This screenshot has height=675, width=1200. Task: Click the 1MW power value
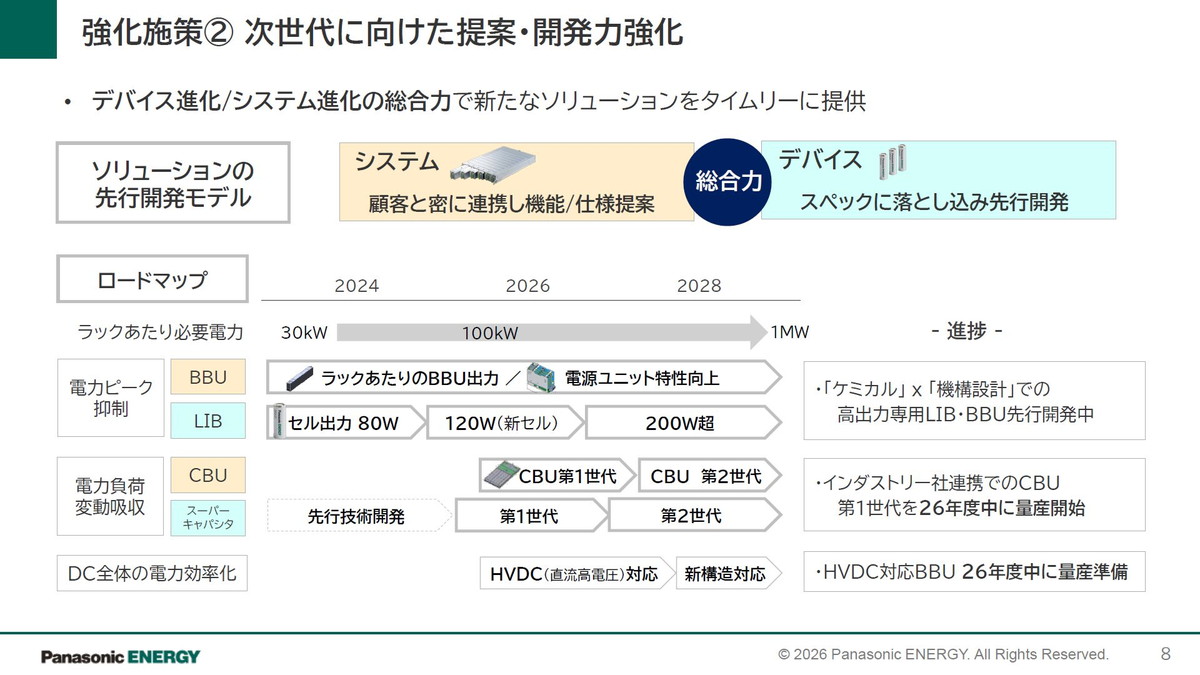tap(790, 332)
